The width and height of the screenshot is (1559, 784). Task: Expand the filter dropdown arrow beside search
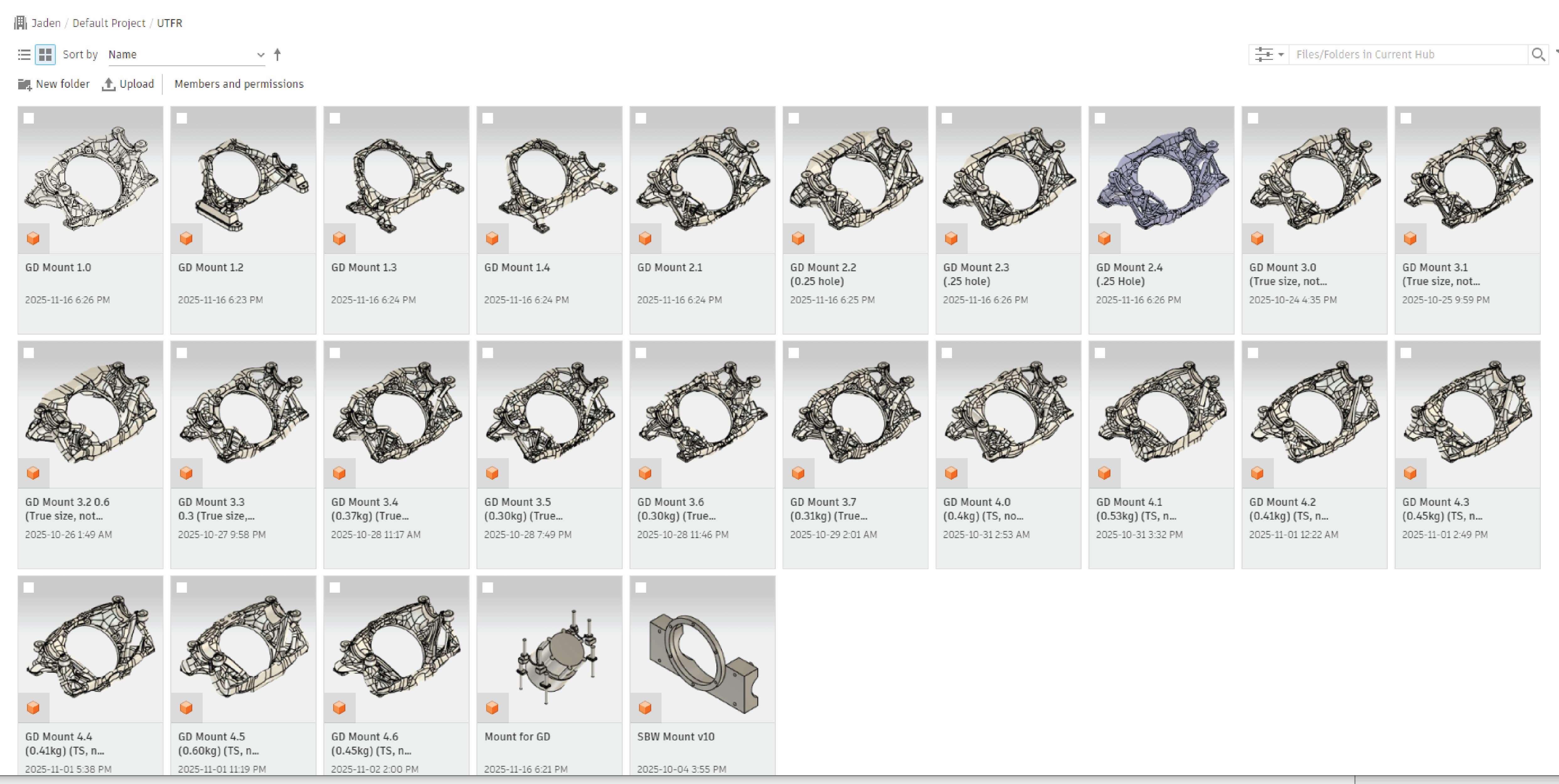click(x=1280, y=55)
